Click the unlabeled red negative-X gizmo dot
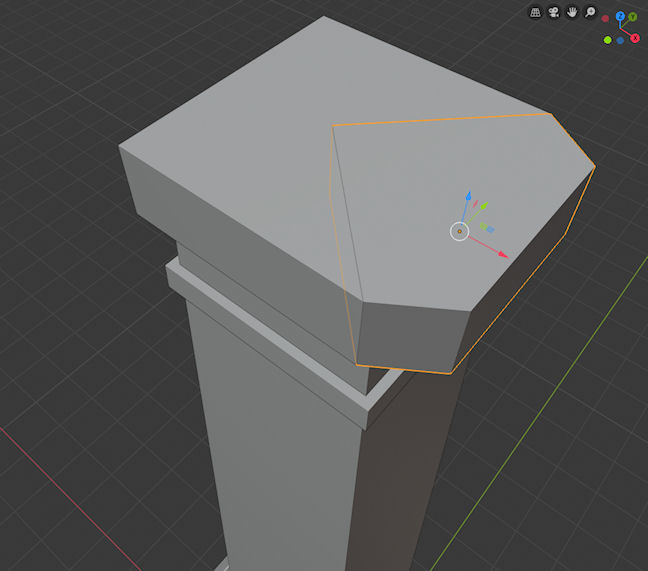Viewport: 648px width, 571px height. coord(605,18)
